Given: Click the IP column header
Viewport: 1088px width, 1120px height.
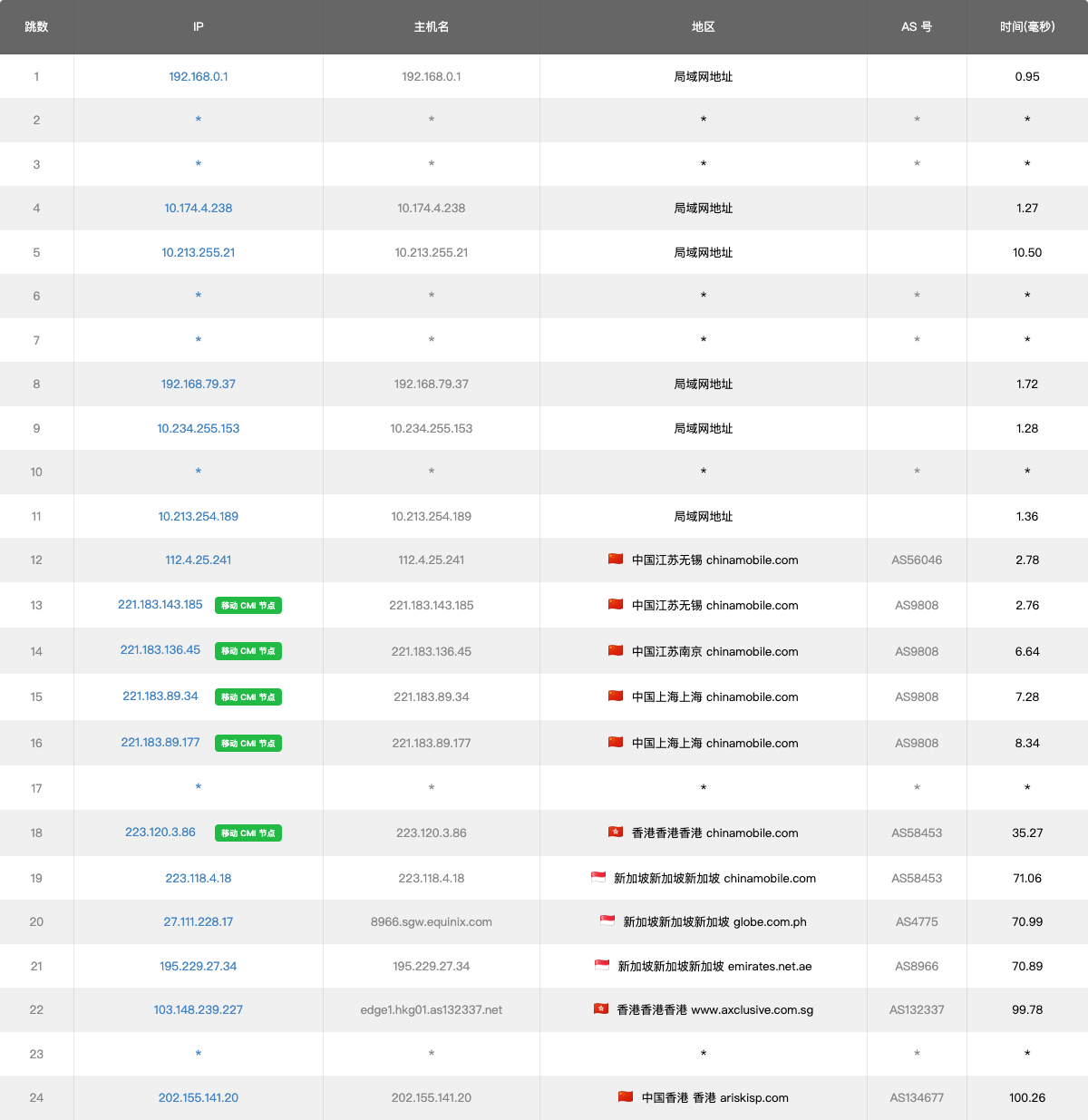Looking at the screenshot, I should [x=199, y=26].
